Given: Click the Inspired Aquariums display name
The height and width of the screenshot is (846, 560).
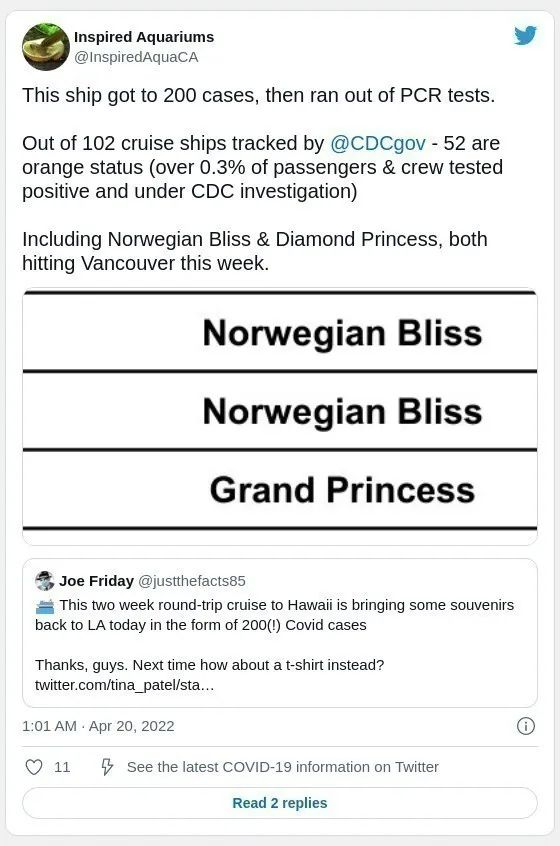Looking at the screenshot, I should click(144, 37).
